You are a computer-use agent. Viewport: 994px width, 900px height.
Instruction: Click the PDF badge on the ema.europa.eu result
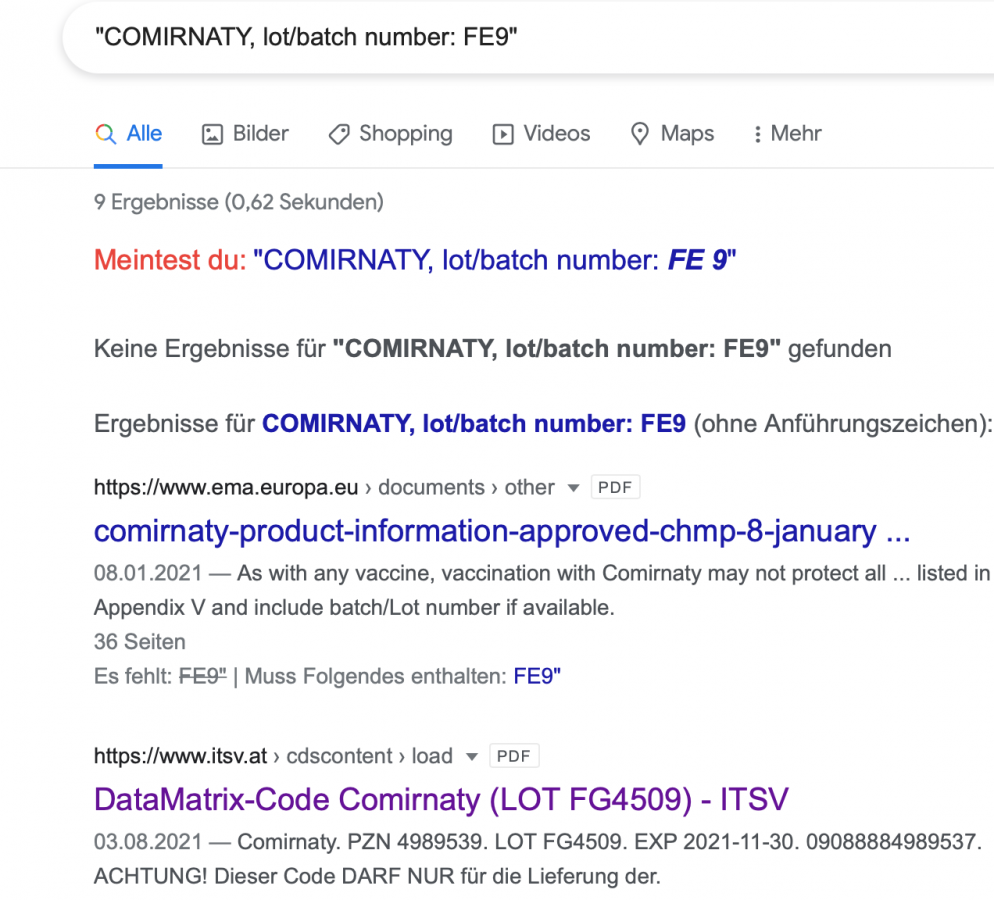click(x=615, y=487)
